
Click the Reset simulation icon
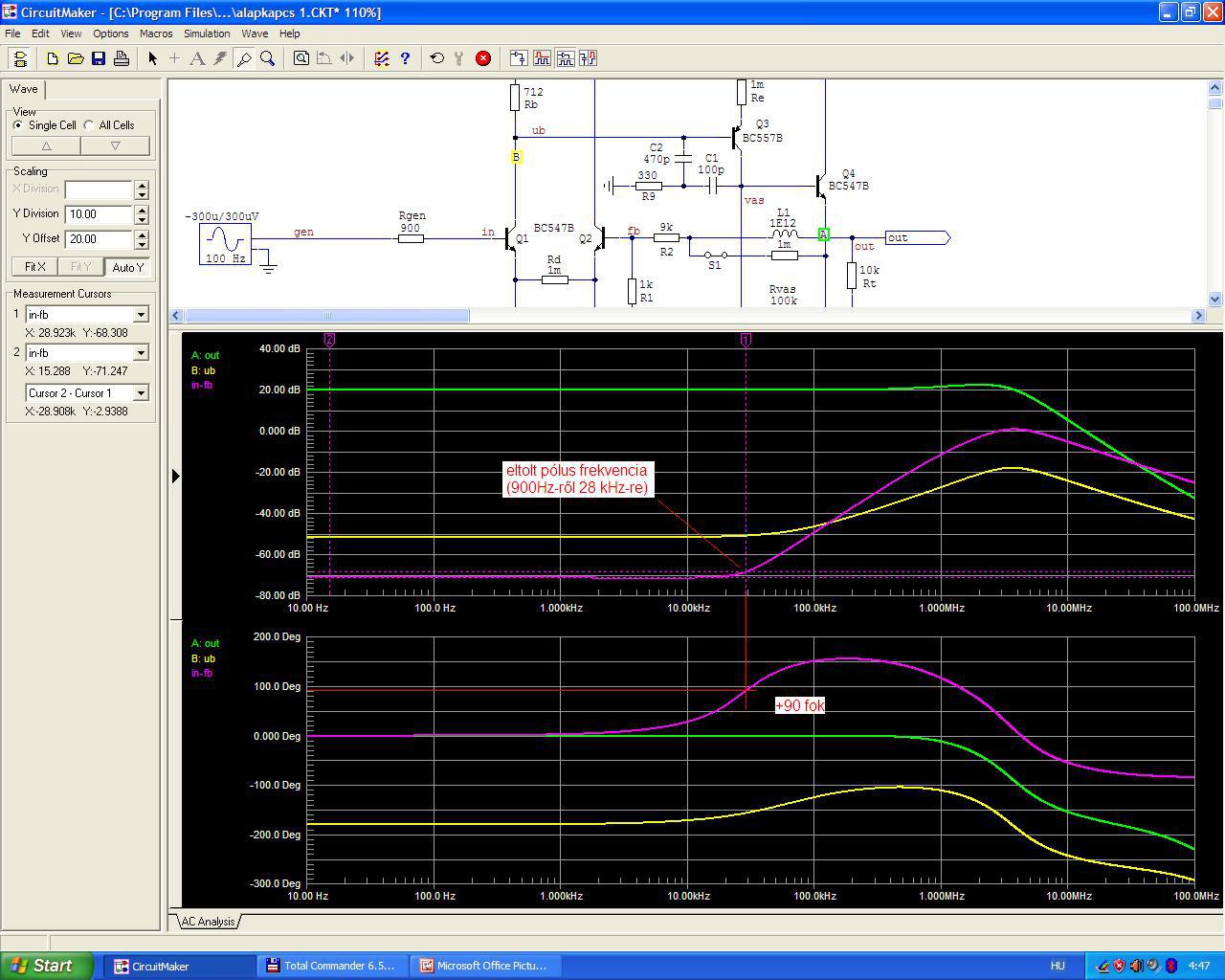(437, 58)
